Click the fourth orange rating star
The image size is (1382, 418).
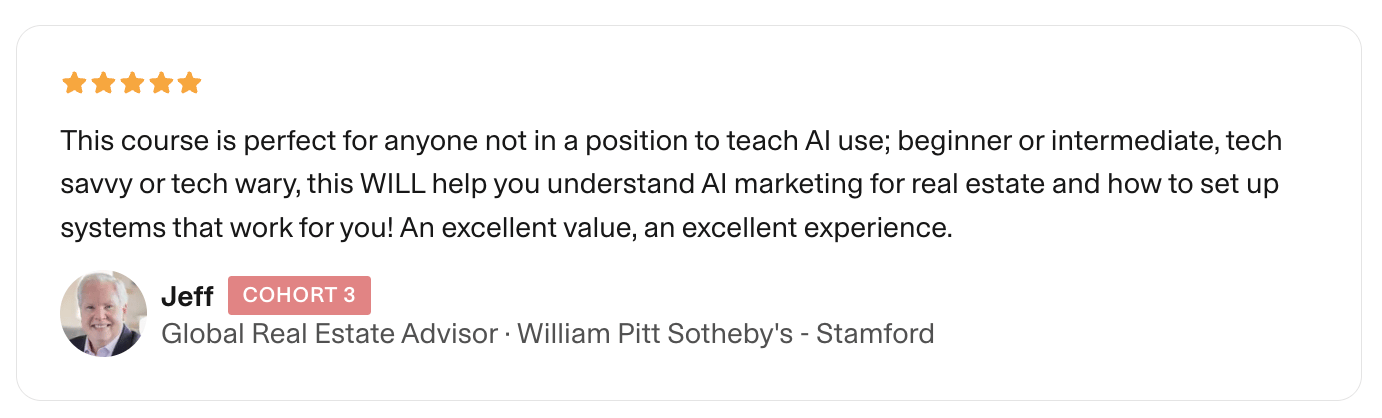(160, 83)
